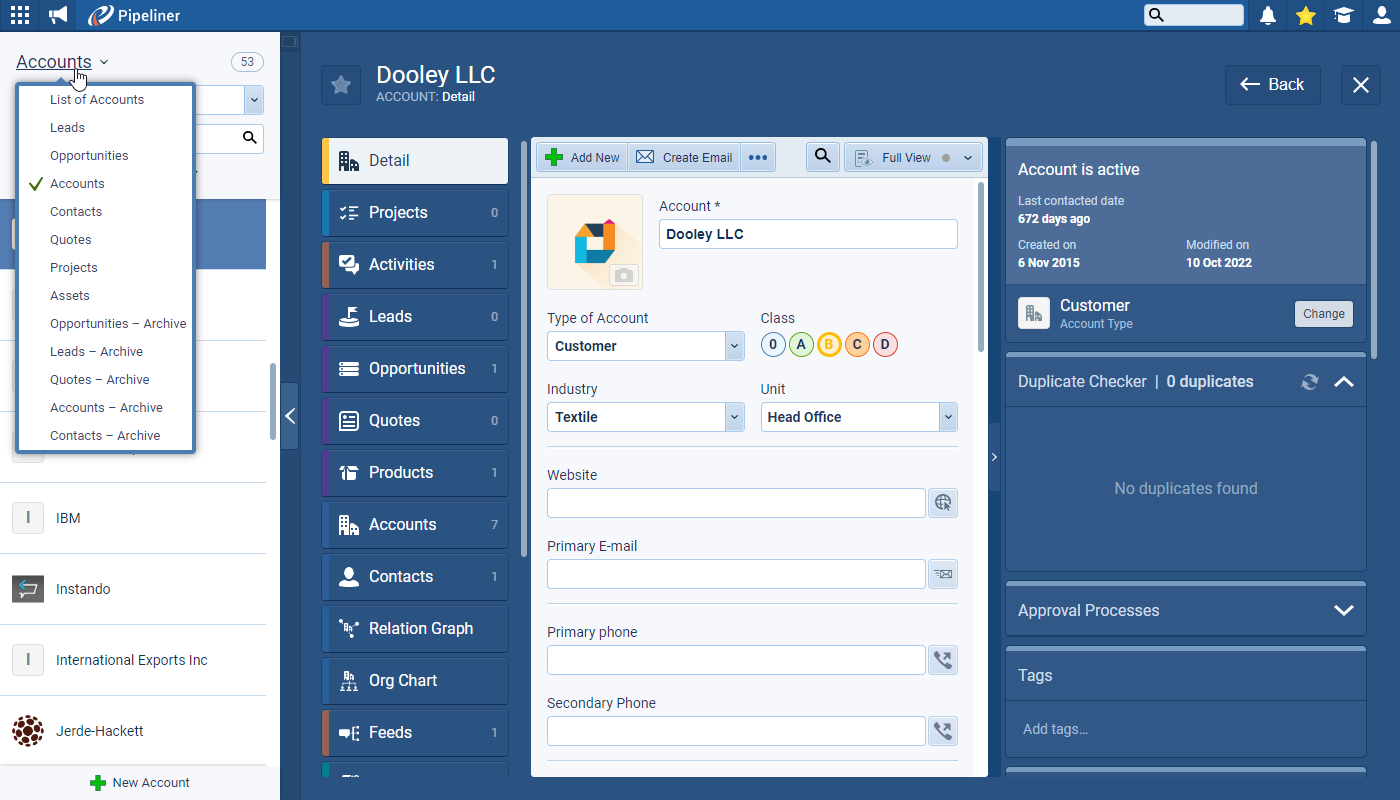
Task: Click the send-email icon beside Primary E-mail
Action: coord(942,574)
